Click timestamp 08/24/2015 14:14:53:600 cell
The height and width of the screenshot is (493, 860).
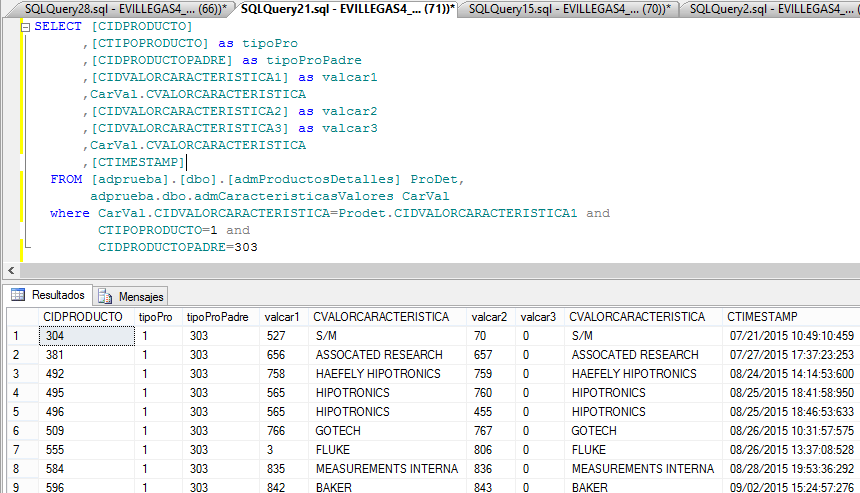pos(791,374)
